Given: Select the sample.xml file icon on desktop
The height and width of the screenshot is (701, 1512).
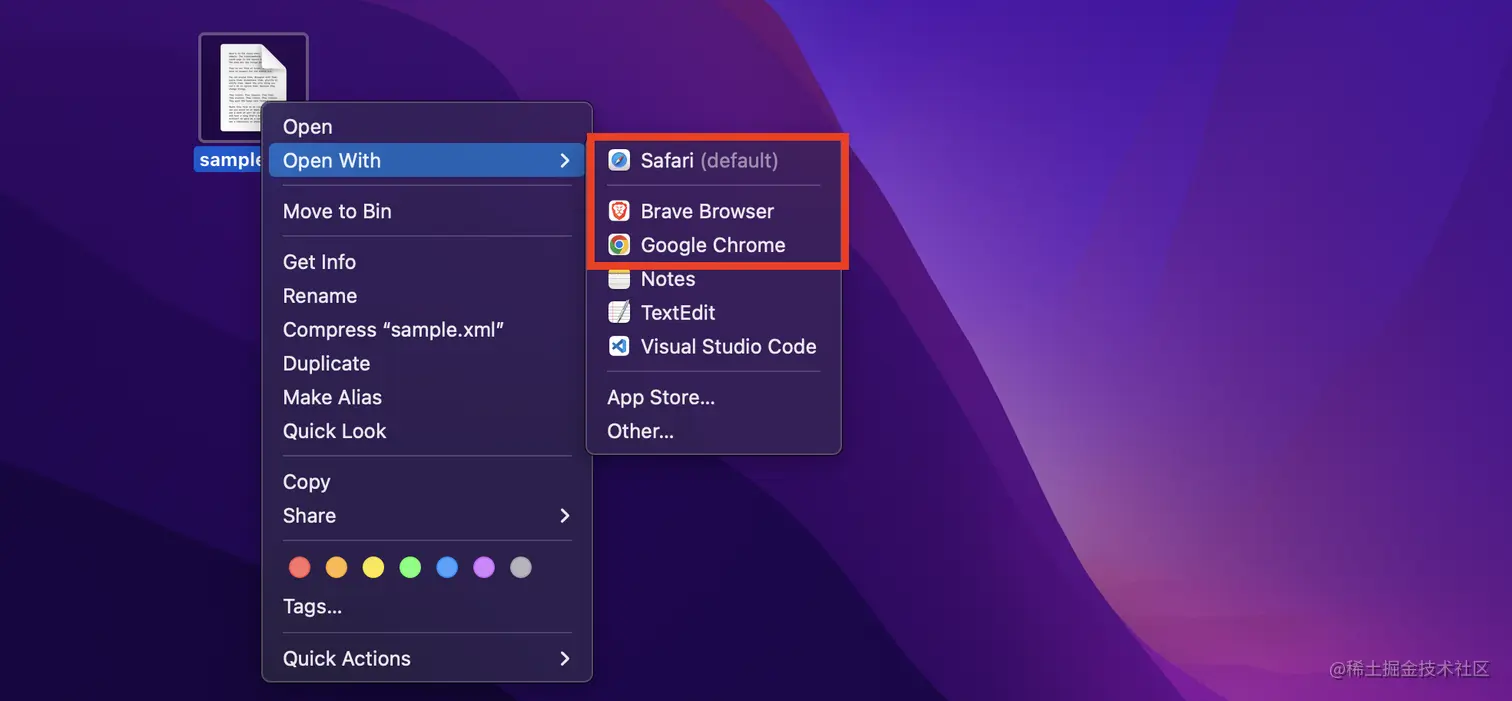Looking at the screenshot, I should [x=253, y=87].
